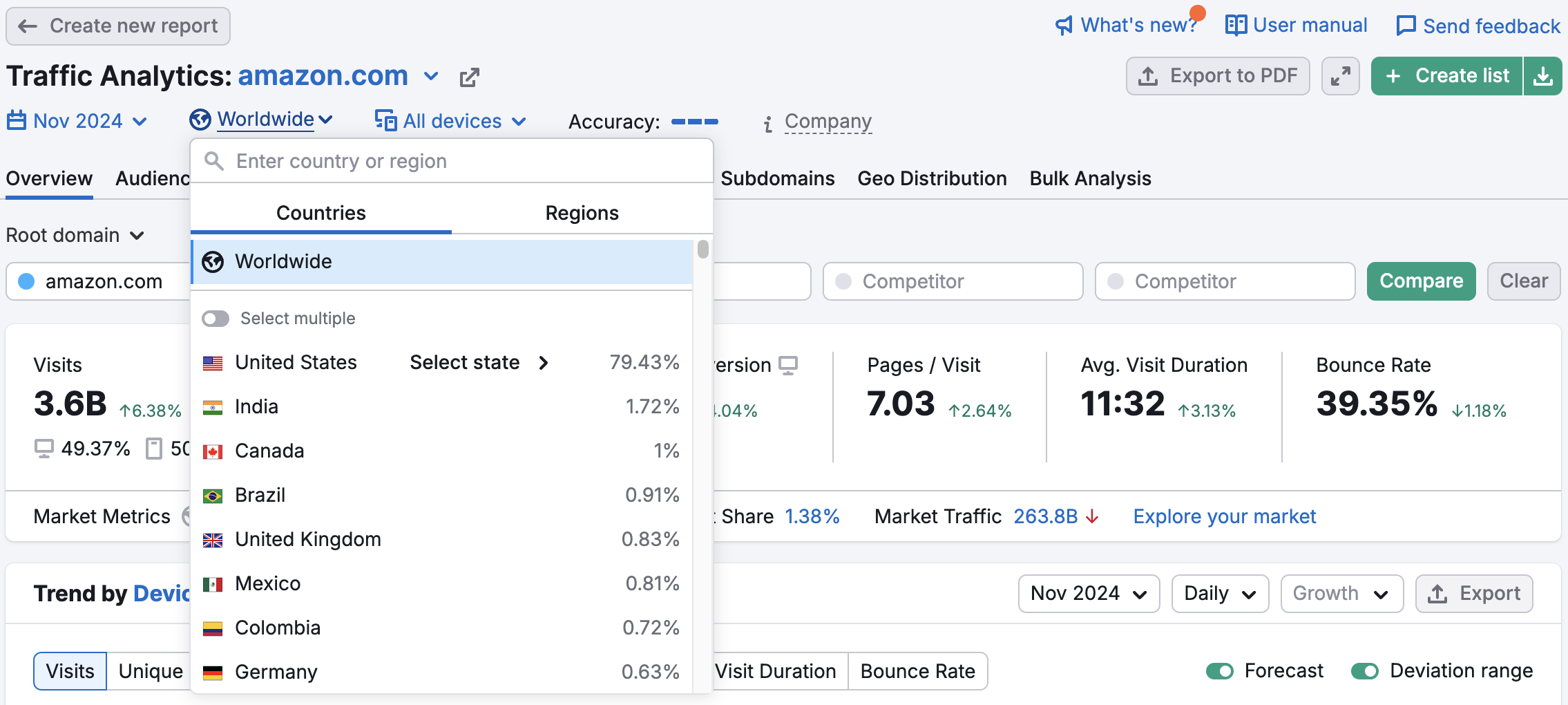The image size is (1568, 705).
Task: Click the blue amazon.com color dot
Action: (x=26, y=281)
